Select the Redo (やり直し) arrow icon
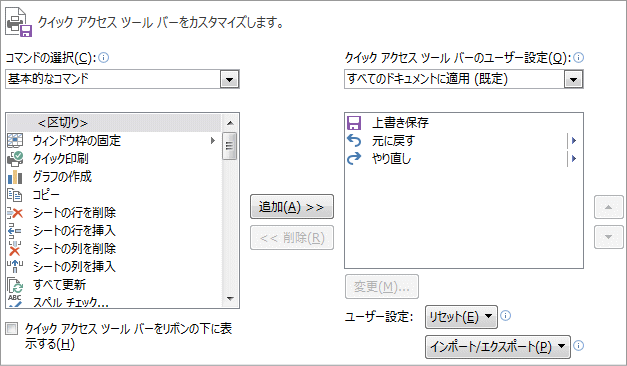627x366 pixels. click(354, 159)
